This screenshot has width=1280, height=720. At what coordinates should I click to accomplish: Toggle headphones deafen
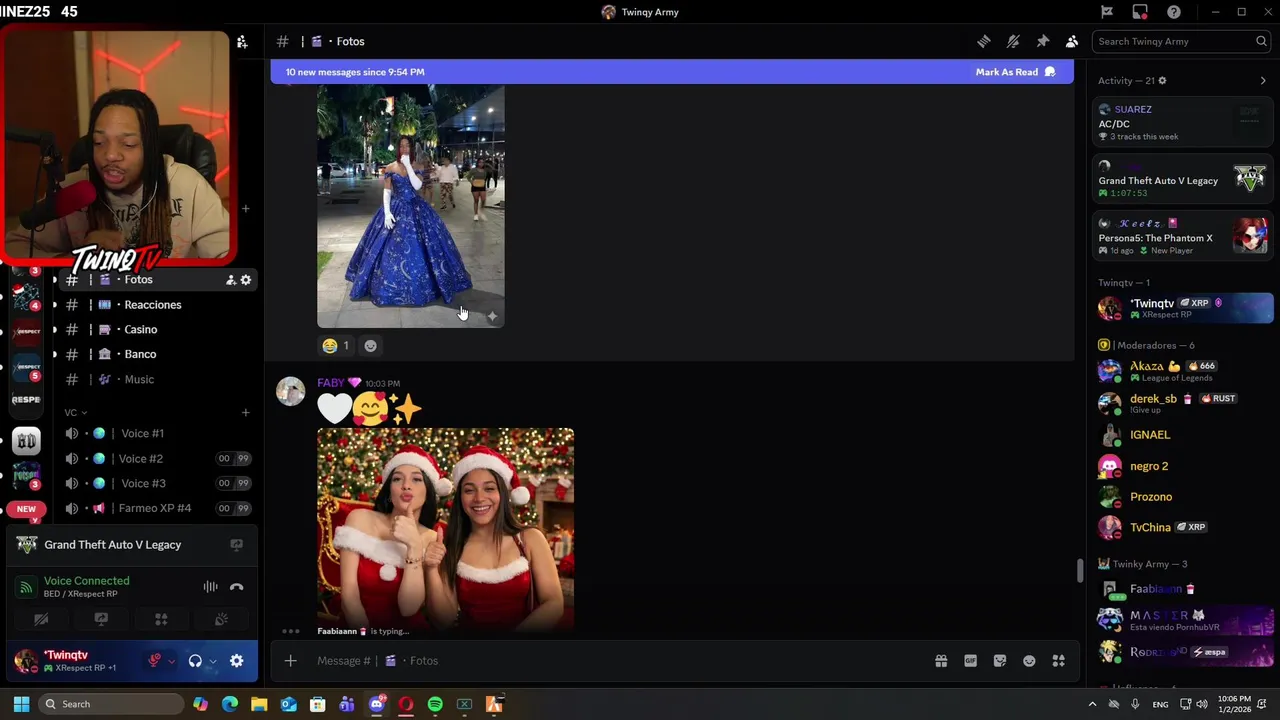195,661
